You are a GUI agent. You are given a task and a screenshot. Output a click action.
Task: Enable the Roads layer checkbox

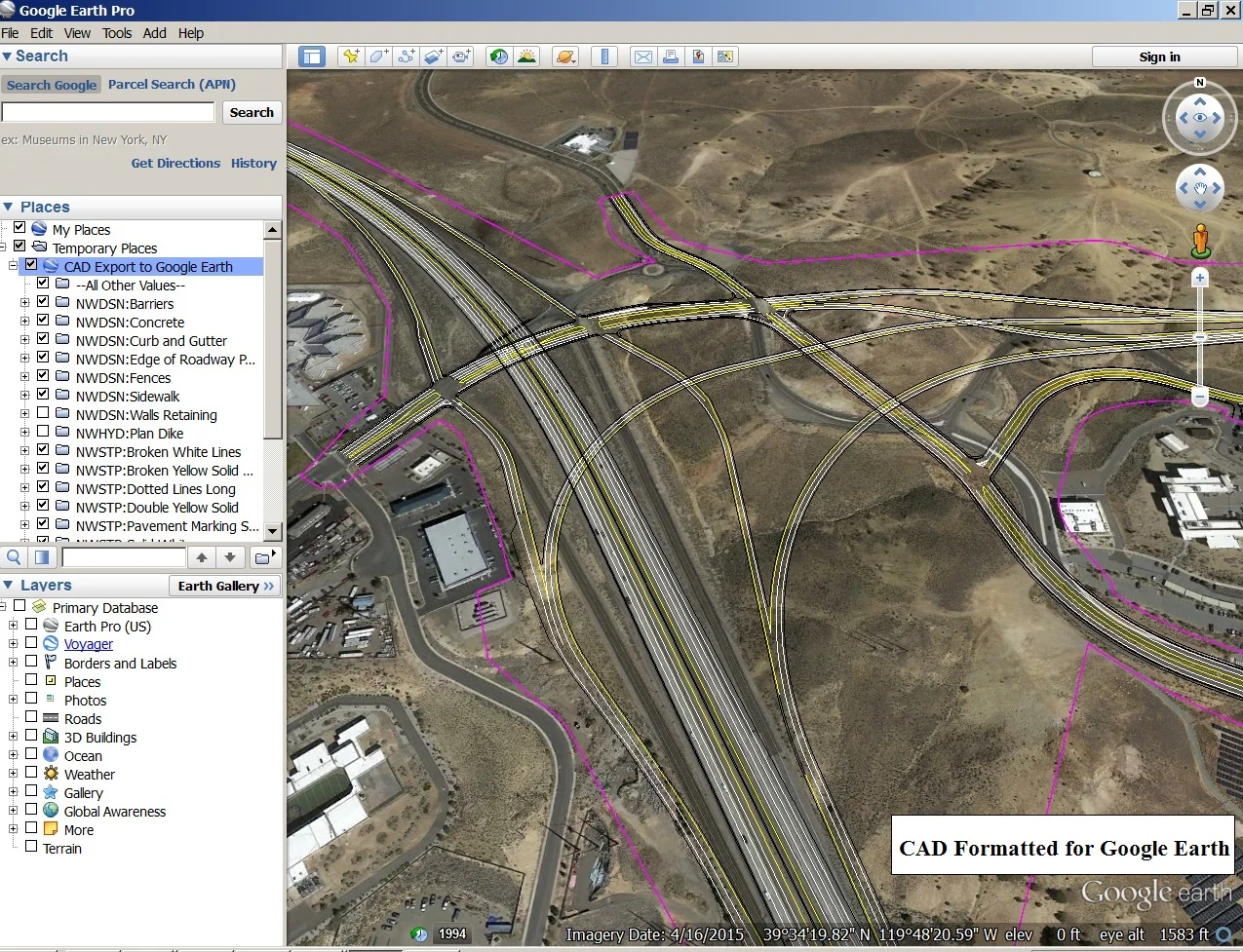[x=31, y=717]
